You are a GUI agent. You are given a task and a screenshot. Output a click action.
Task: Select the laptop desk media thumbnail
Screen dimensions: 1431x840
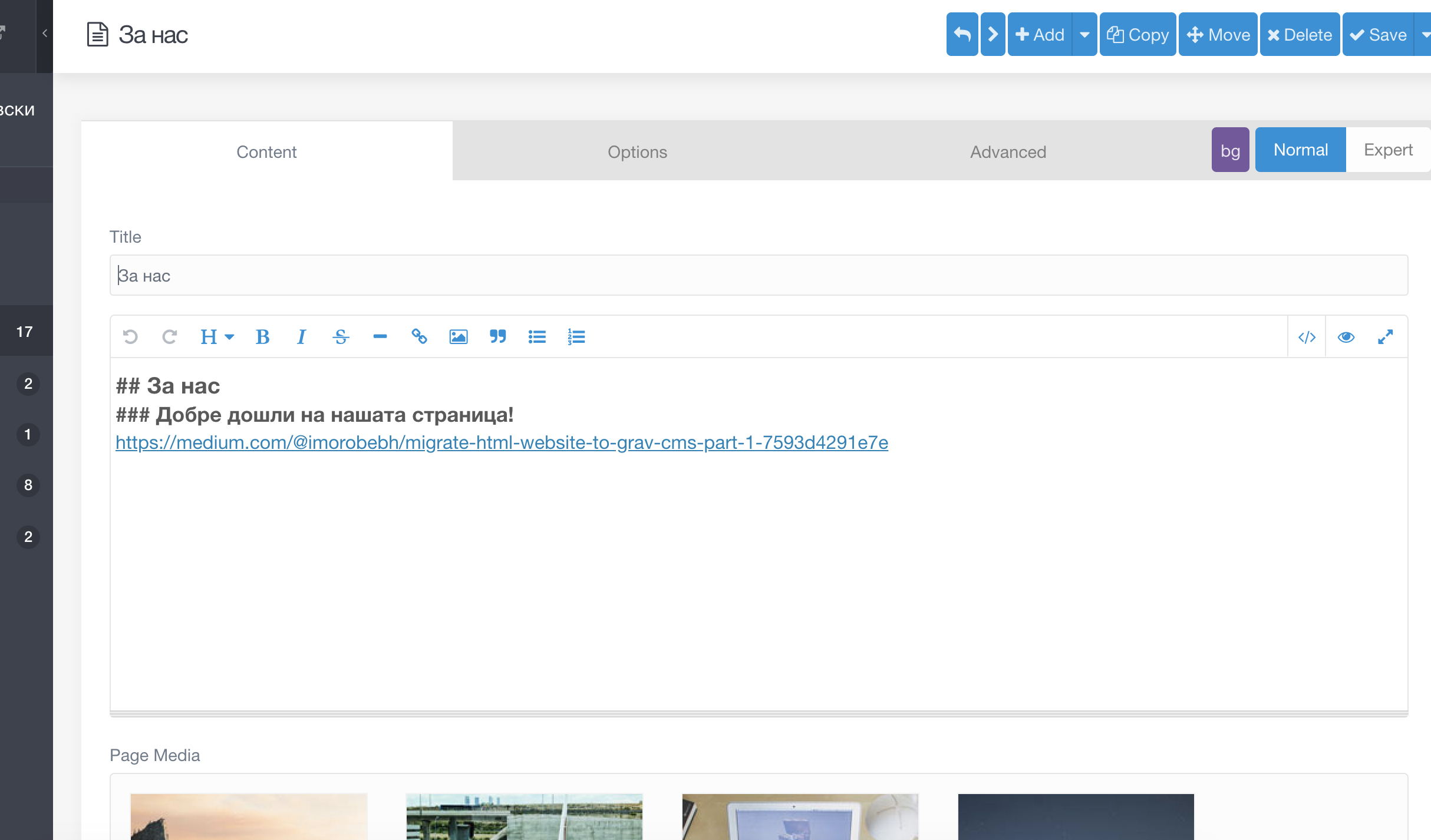(800, 816)
